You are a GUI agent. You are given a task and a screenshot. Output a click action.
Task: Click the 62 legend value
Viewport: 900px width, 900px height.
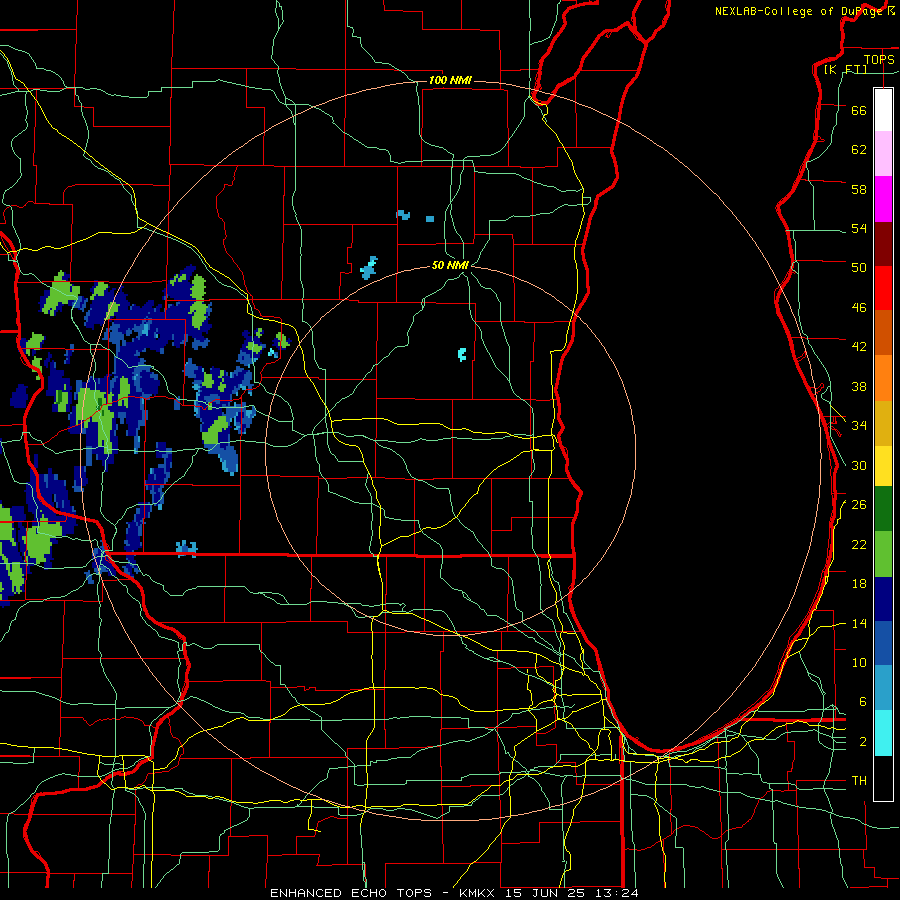tap(859, 150)
